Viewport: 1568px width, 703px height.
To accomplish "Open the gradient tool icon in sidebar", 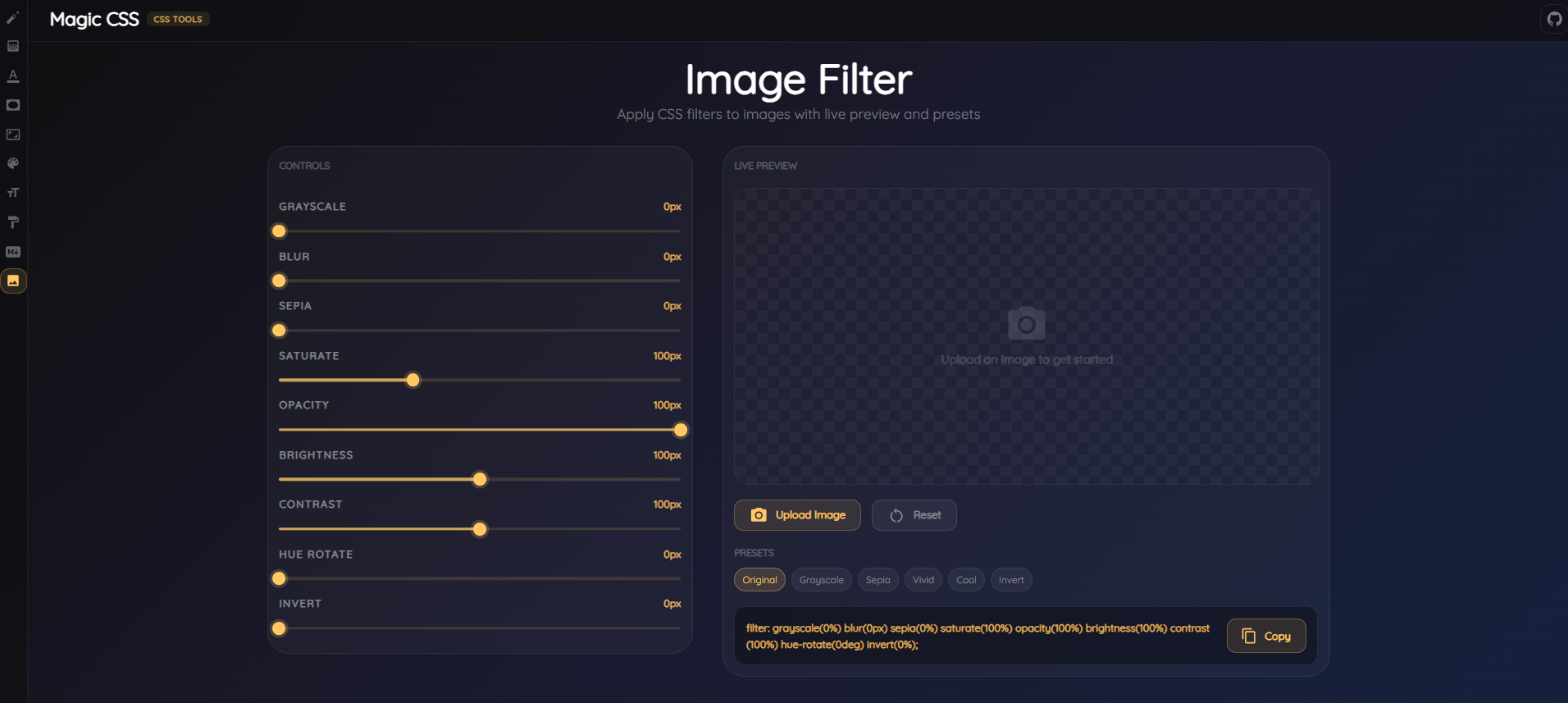I will [x=13, y=47].
